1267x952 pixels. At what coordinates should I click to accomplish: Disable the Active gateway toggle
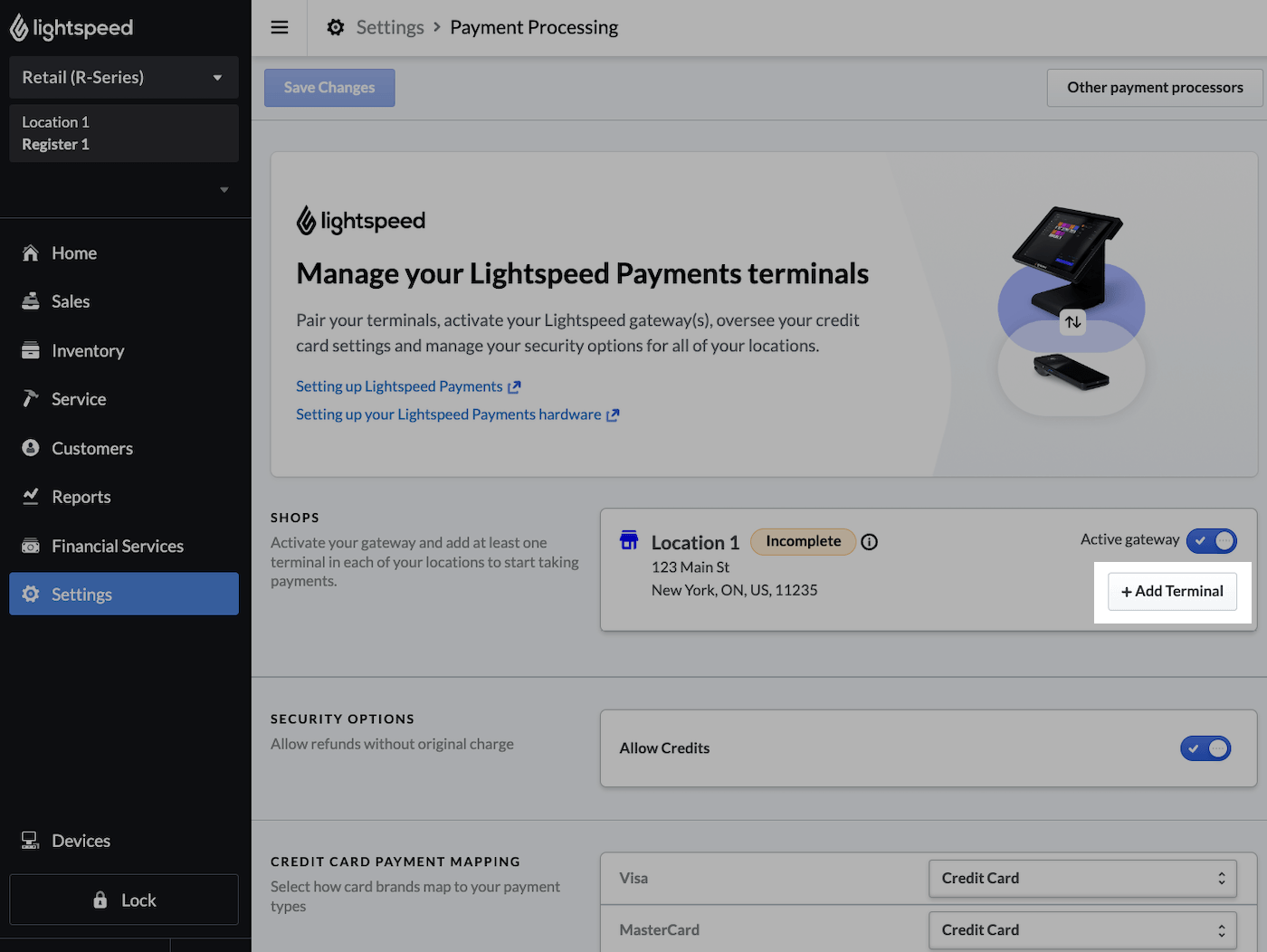coord(1211,541)
